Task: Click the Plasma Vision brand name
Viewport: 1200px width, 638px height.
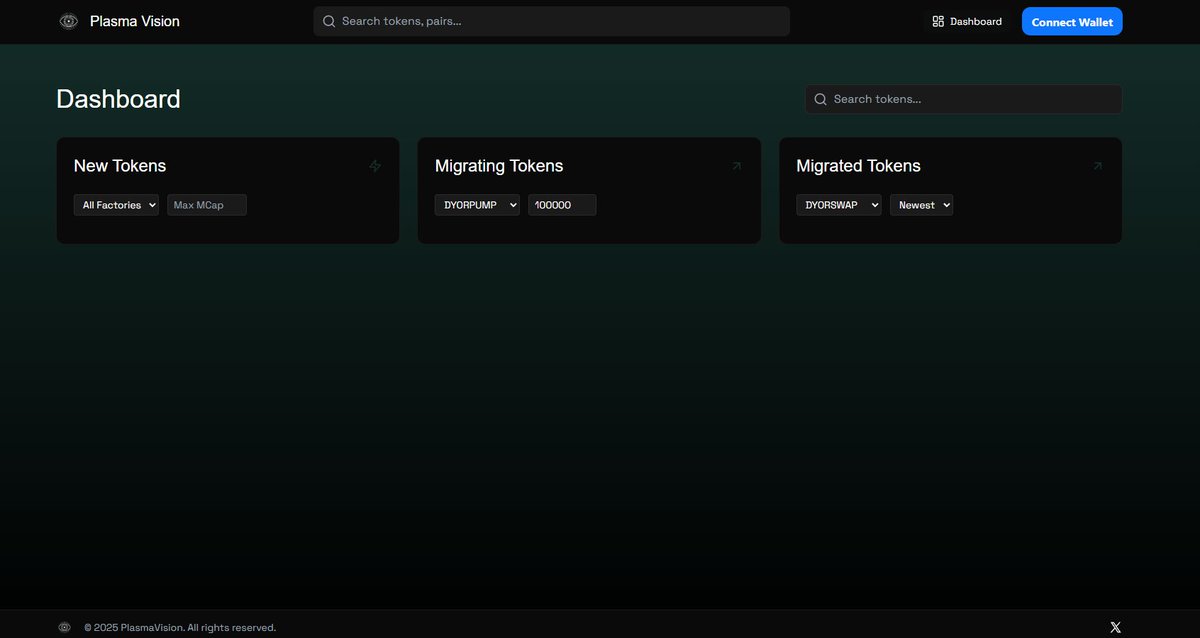Action: point(135,21)
